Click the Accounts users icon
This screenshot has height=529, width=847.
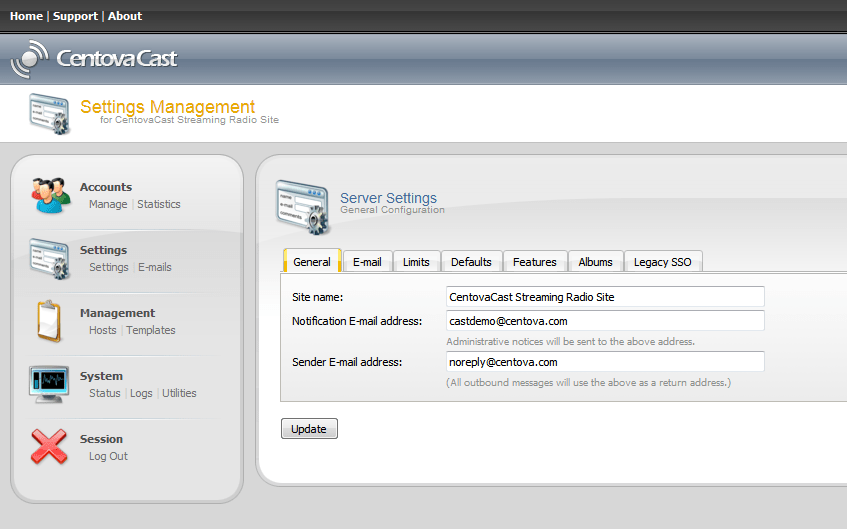tap(51, 195)
